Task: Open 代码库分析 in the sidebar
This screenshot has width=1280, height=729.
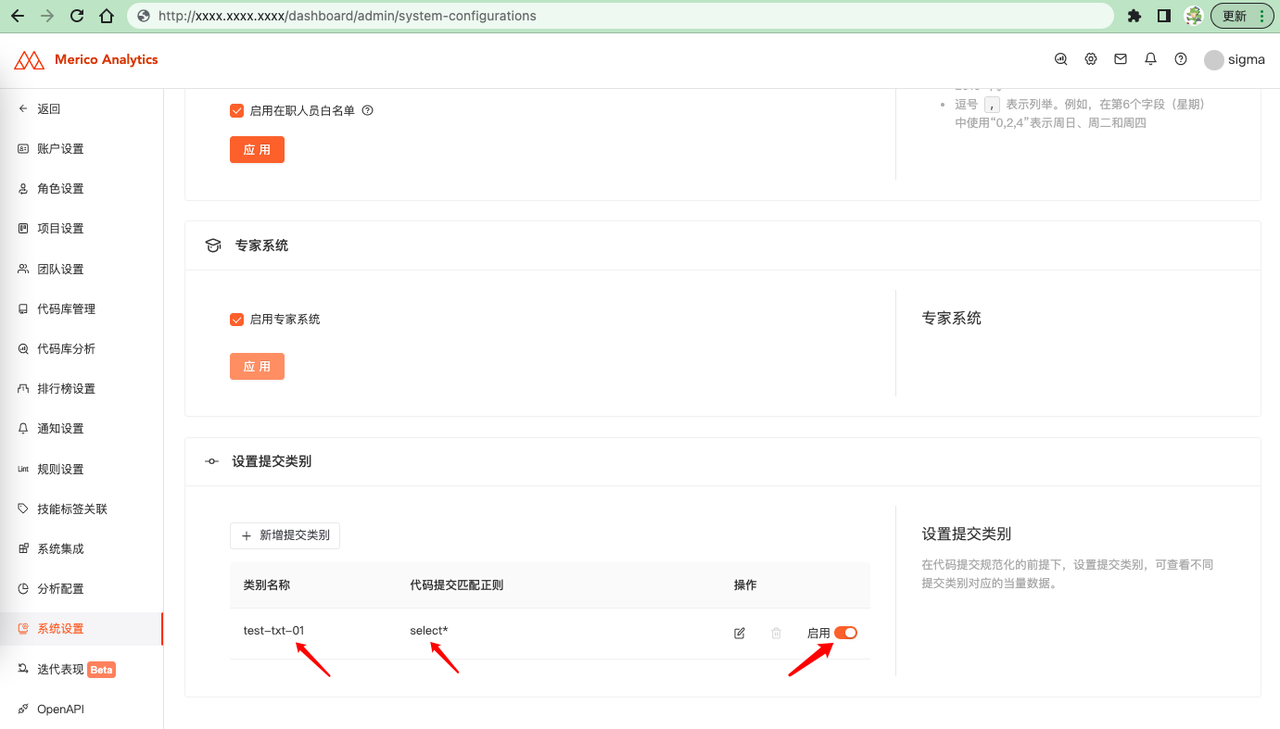Action: point(81,349)
